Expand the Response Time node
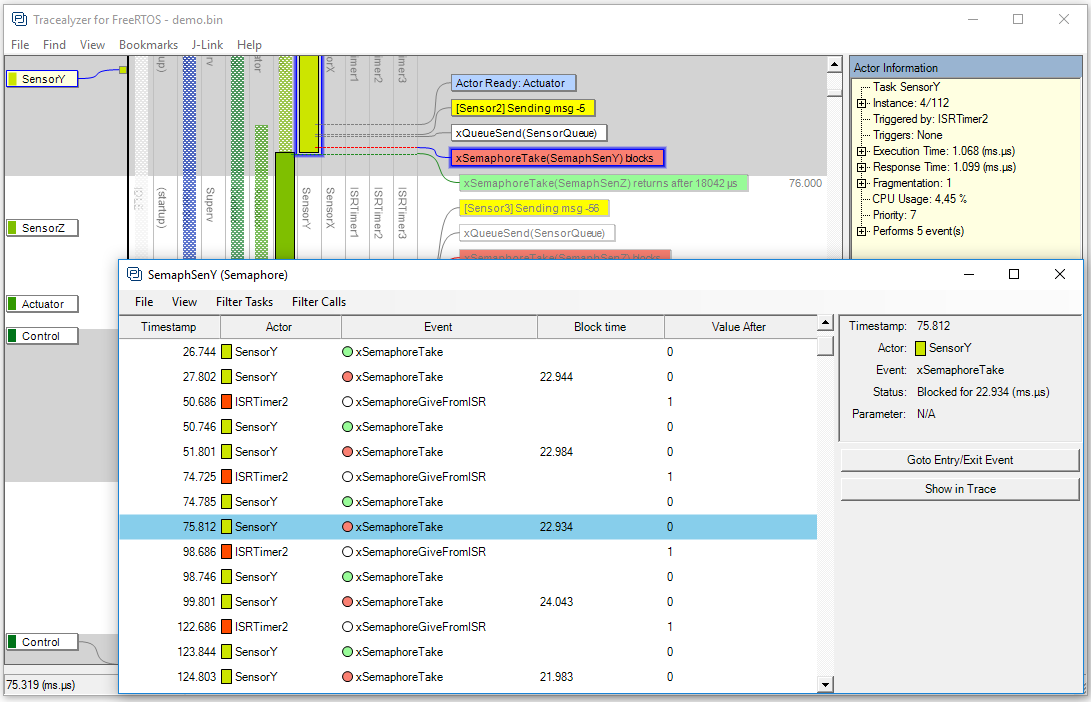1091x702 pixels. (x=861, y=167)
